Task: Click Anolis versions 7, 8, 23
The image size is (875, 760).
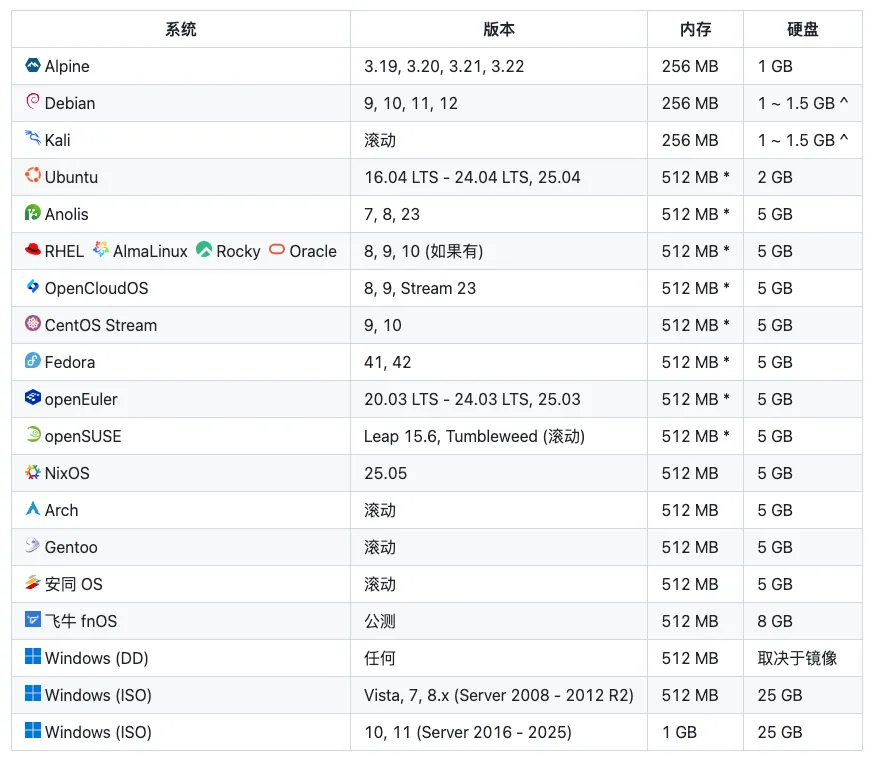Action: click(x=392, y=214)
